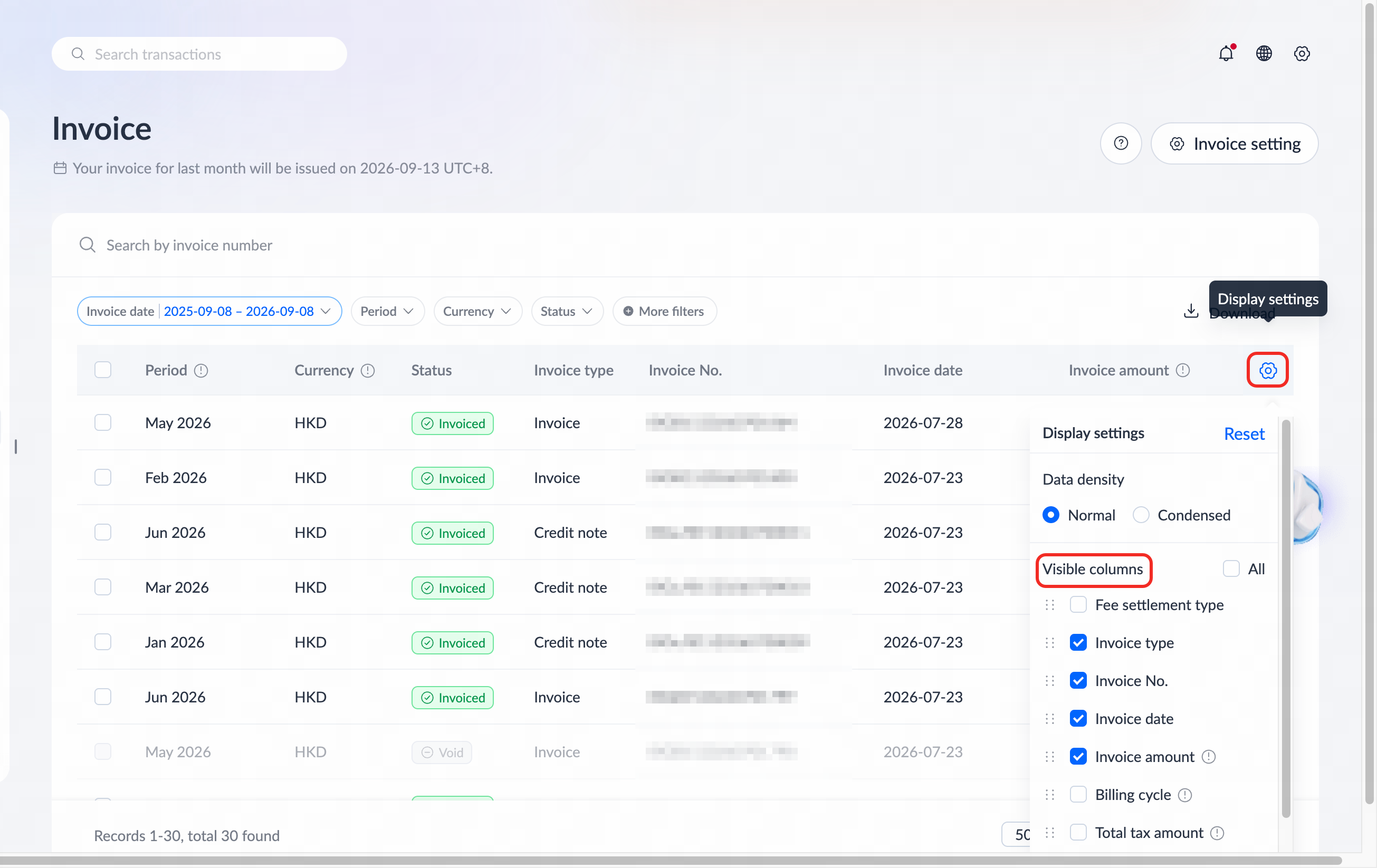
Task: Open the notifications bell
Action: pyautogui.click(x=1226, y=54)
